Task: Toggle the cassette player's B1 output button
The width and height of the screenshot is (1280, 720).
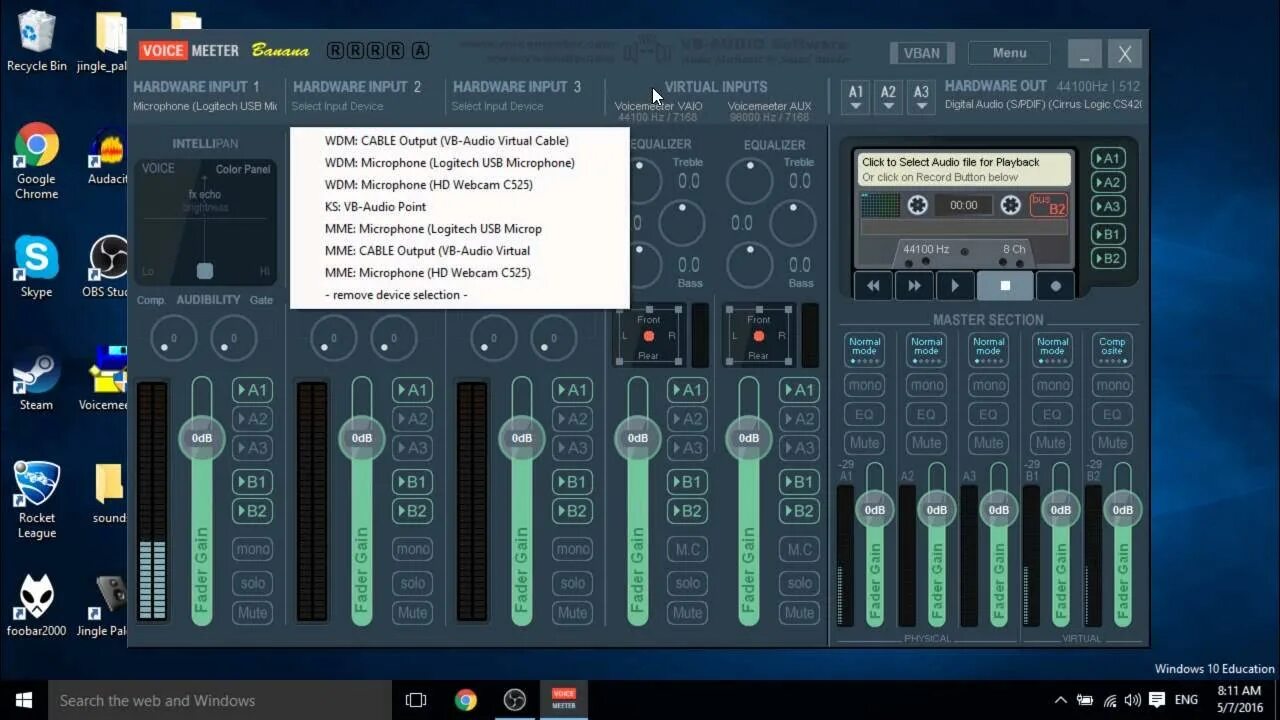Action: pyautogui.click(x=1107, y=234)
